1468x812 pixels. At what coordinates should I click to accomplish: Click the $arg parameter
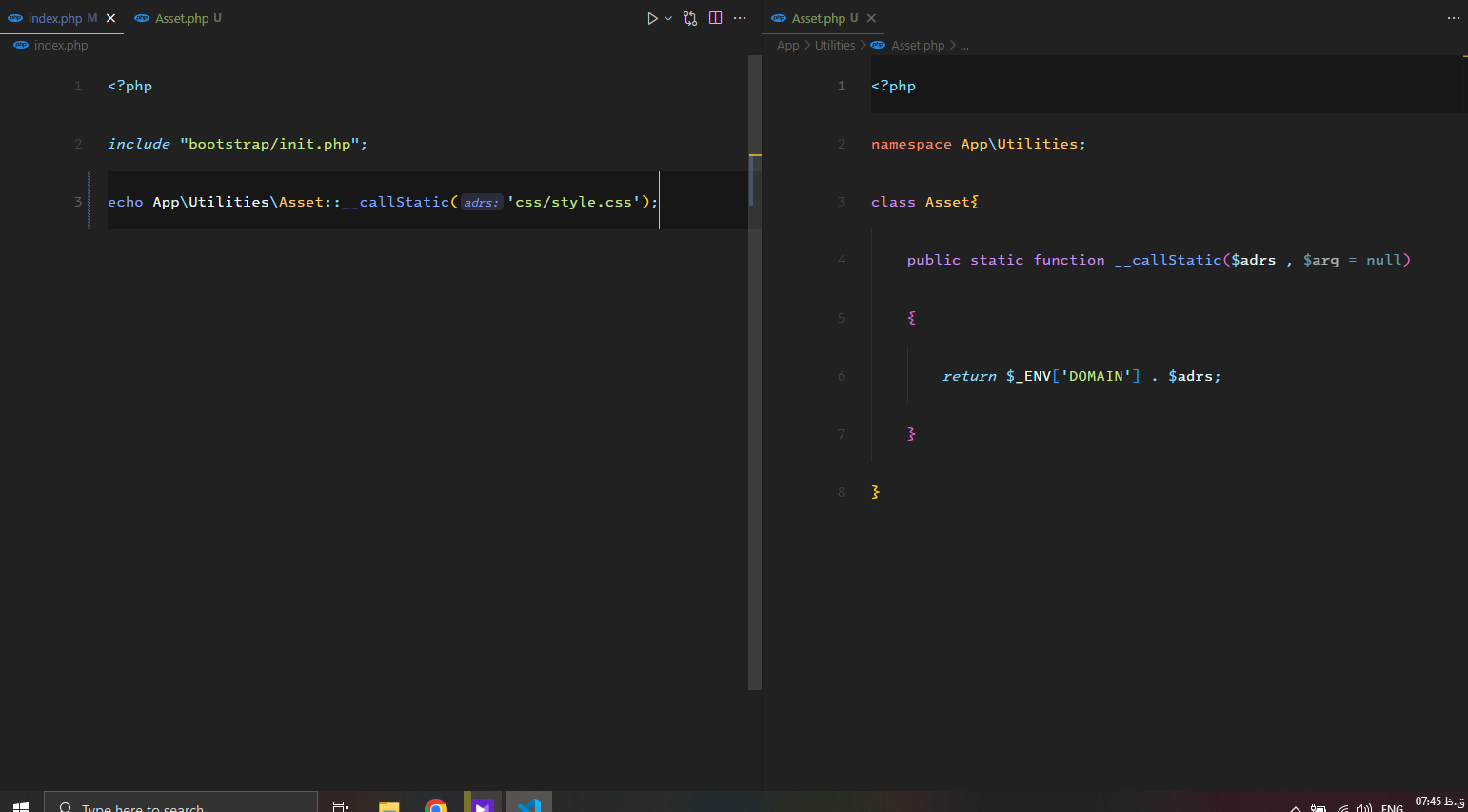click(x=1320, y=260)
